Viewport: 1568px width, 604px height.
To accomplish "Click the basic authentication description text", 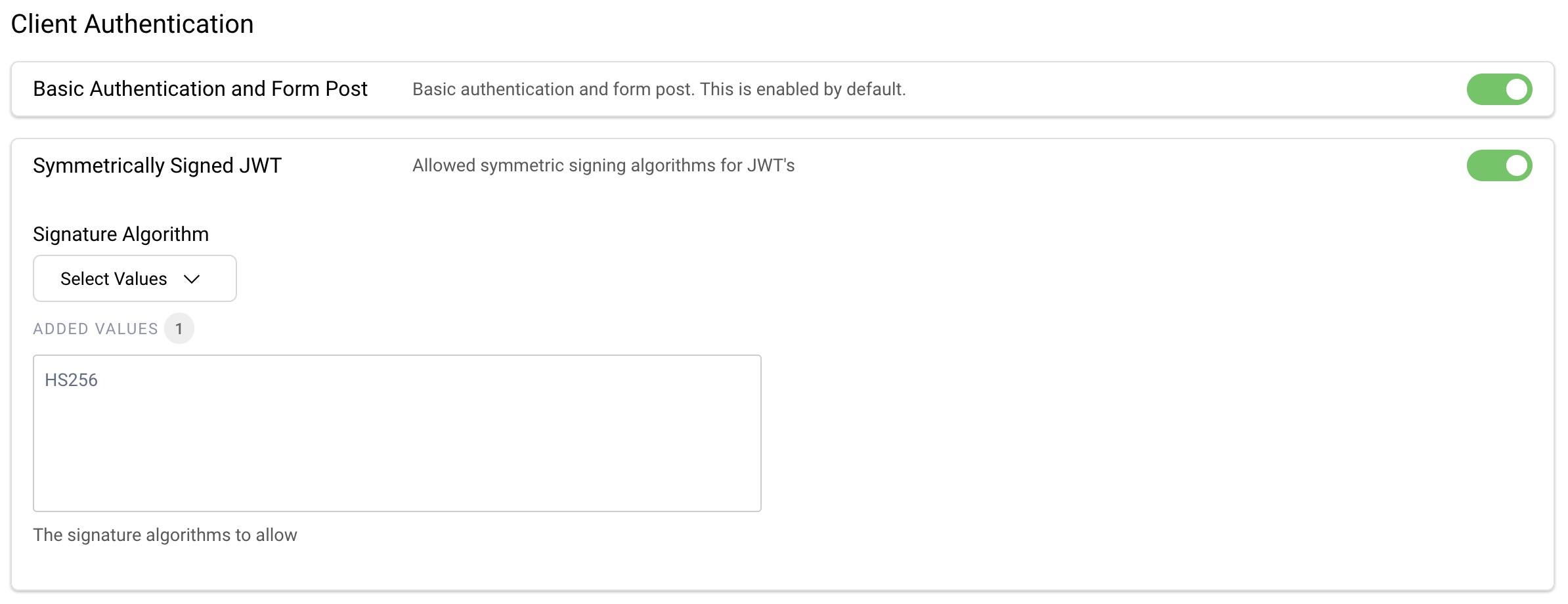I will point(659,89).
